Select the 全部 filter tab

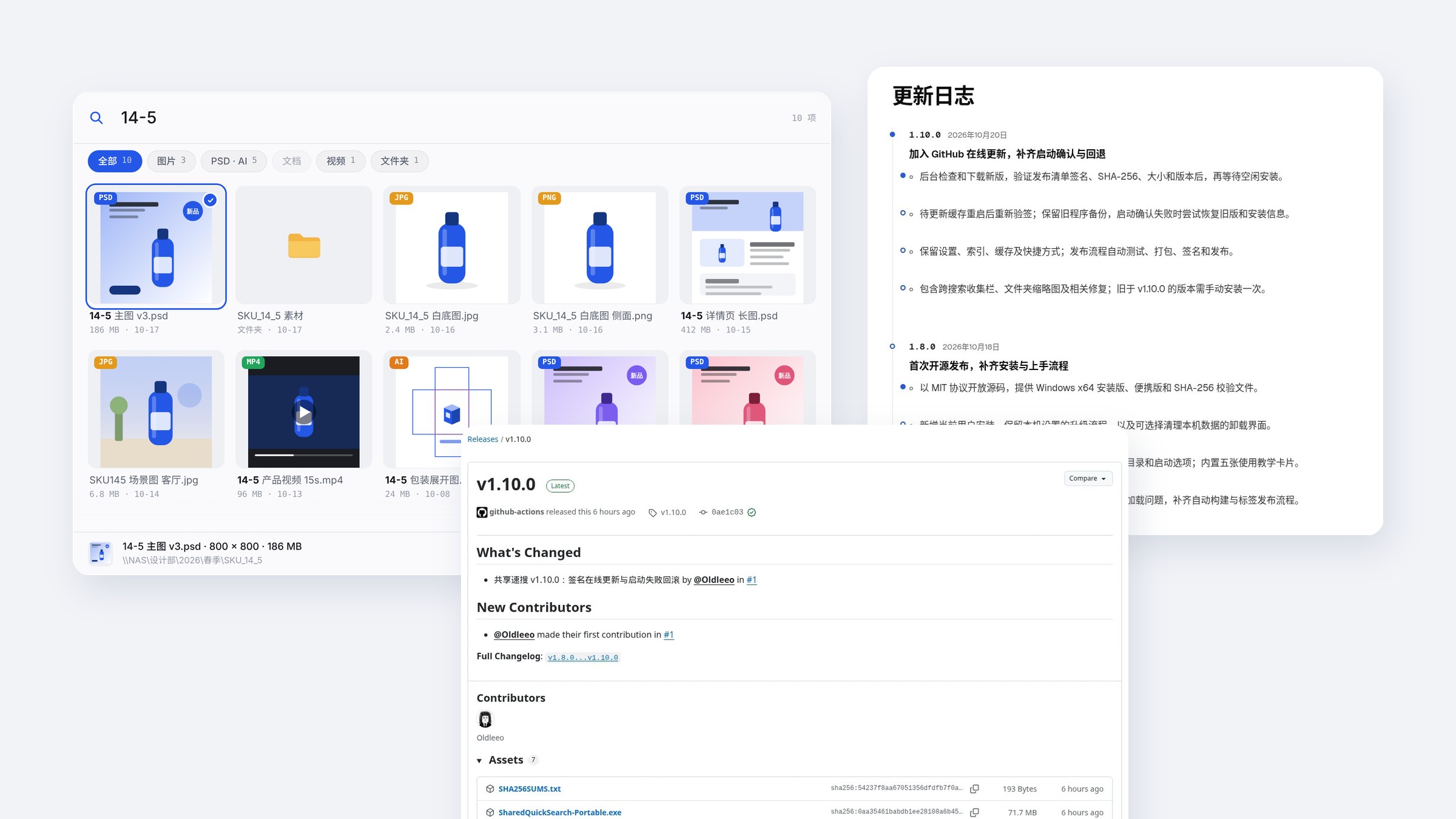click(x=115, y=161)
